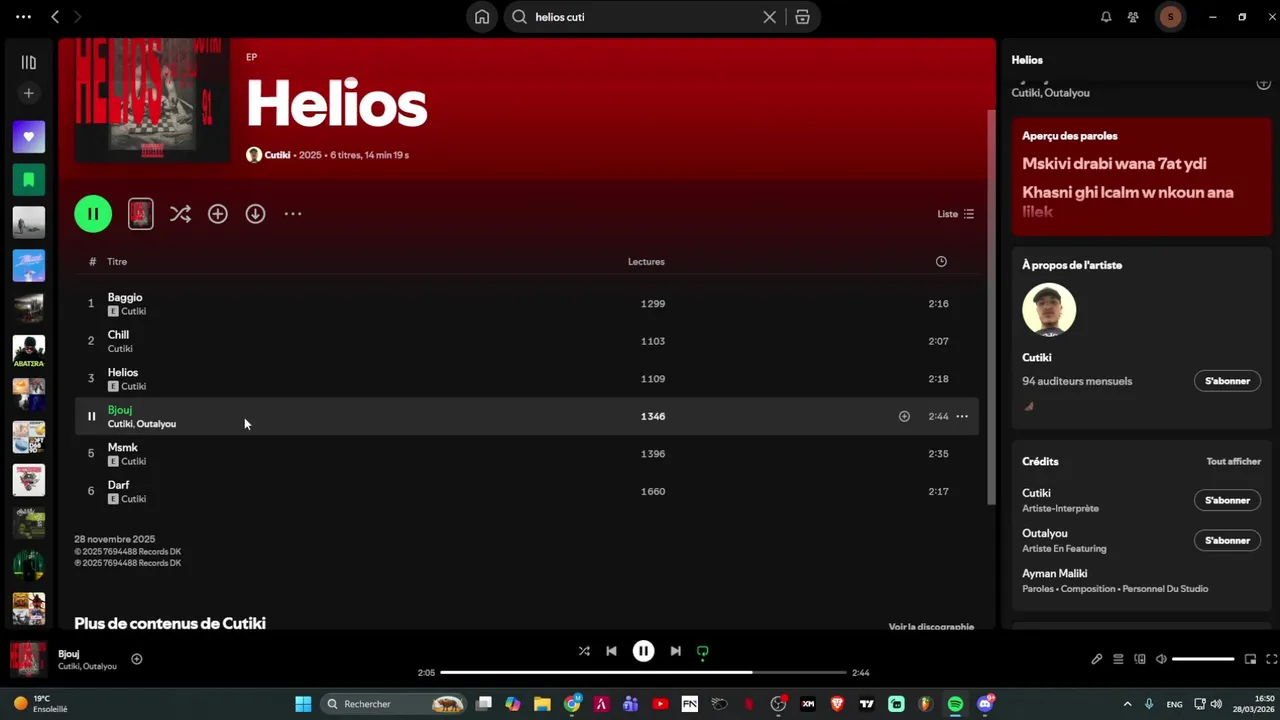Open the album preview thumbnail button
Image resolution: width=1280 pixels, height=720 pixels.
point(141,213)
